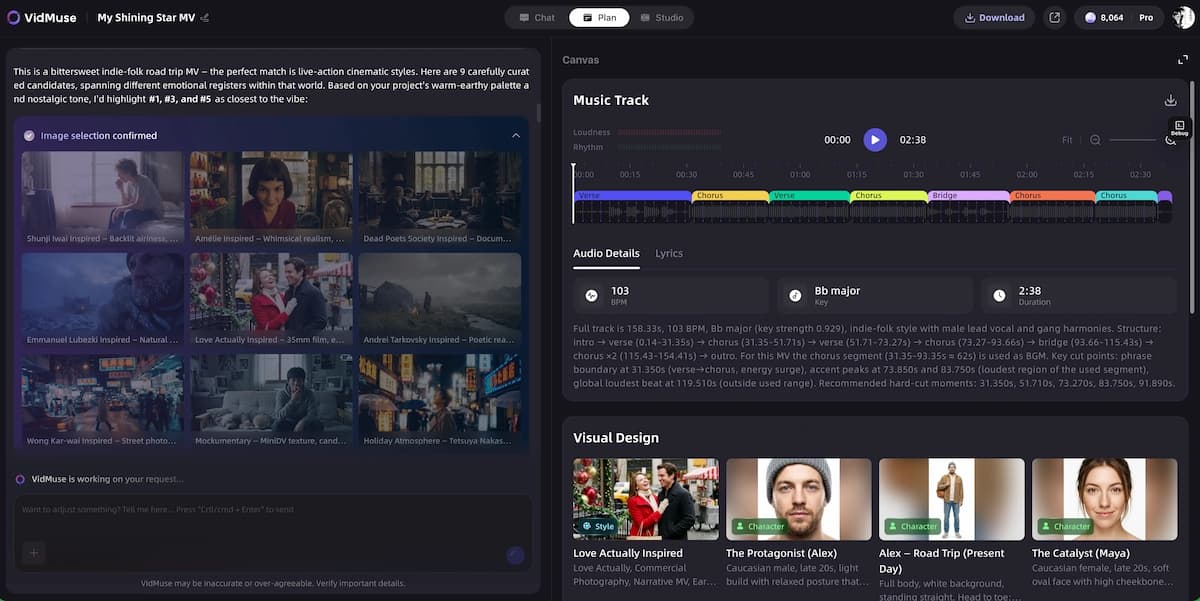Select the Holiday Atmosphere thumbnail

pyautogui.click(x=440, y=400)
